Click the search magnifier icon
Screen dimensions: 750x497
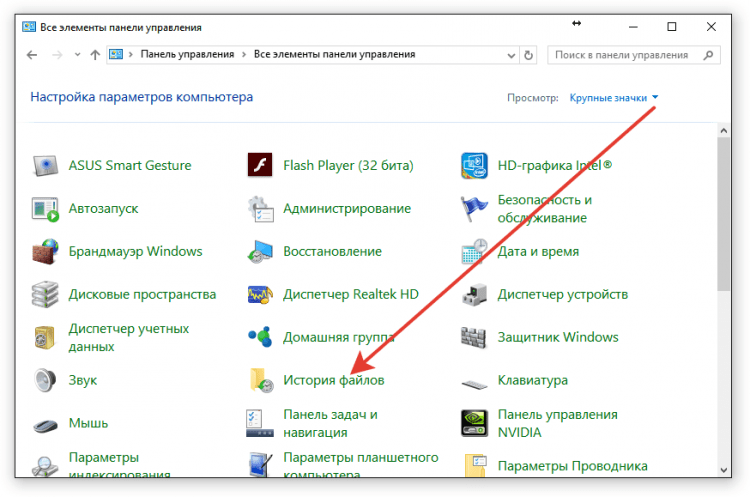708,55
